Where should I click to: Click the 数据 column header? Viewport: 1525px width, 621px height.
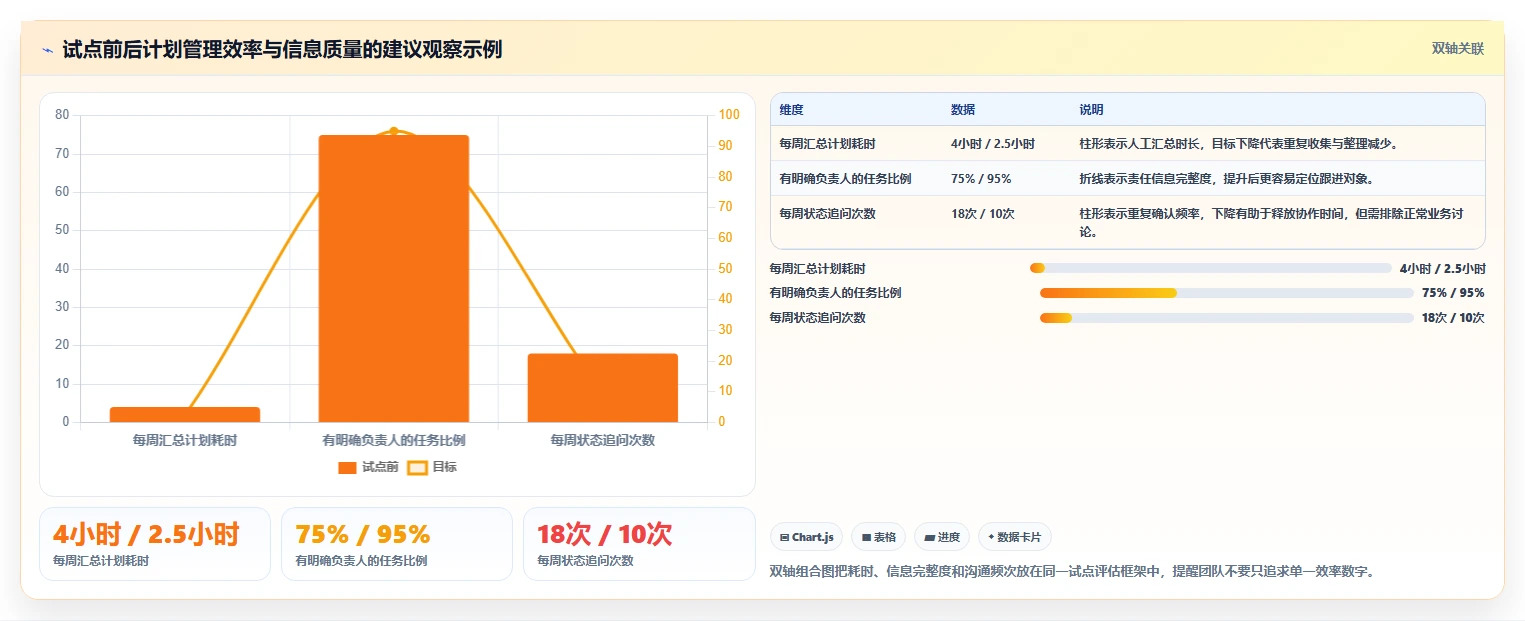[963, 110]
